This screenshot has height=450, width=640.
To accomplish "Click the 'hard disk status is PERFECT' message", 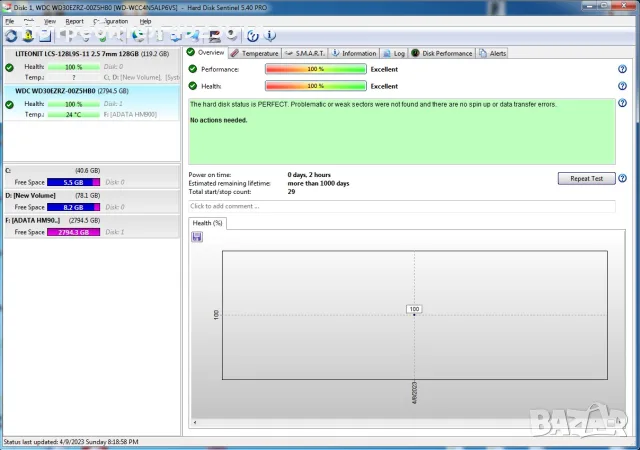I will (373, 105).
